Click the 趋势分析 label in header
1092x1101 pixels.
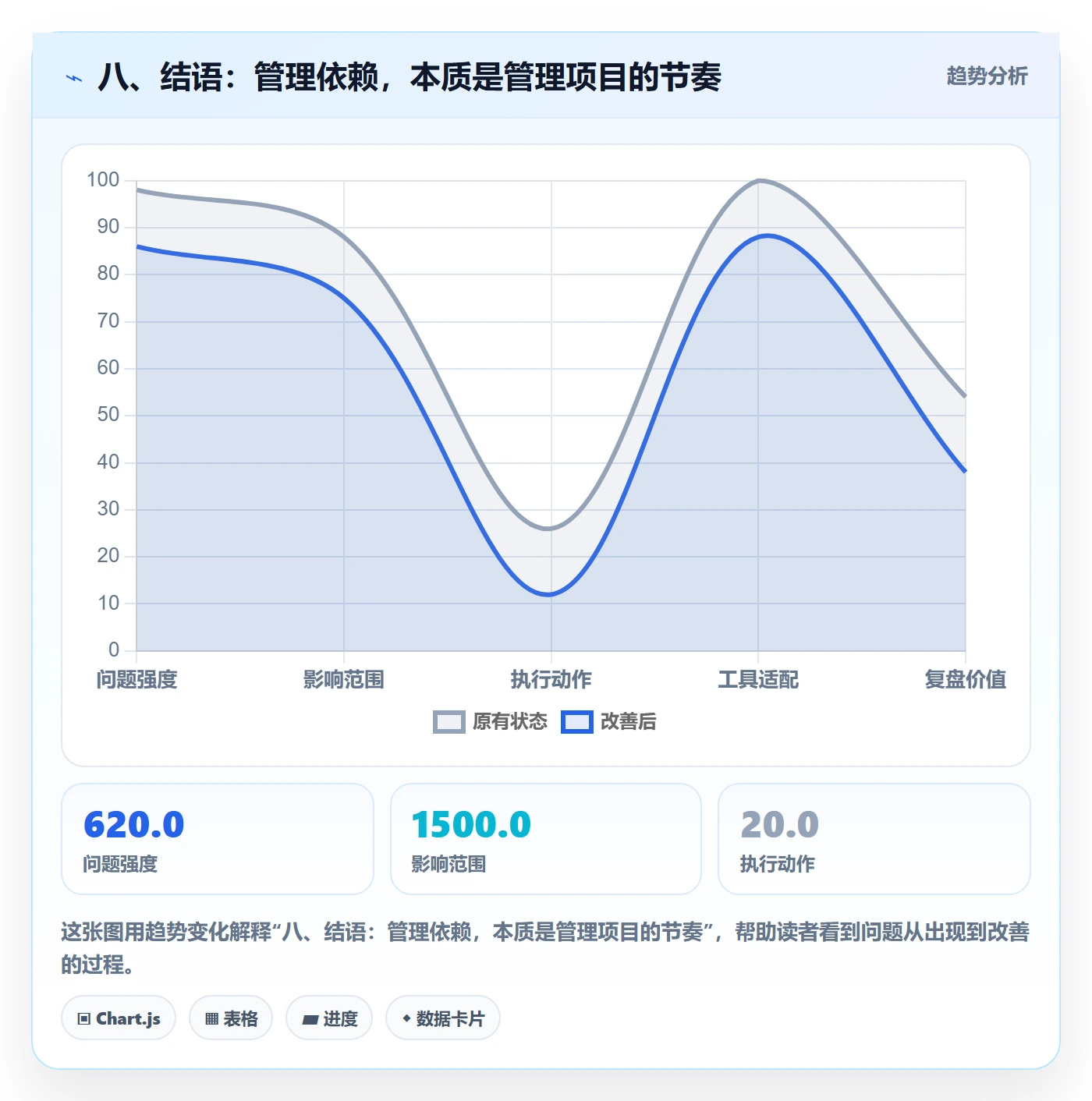(x=987, y=76)
